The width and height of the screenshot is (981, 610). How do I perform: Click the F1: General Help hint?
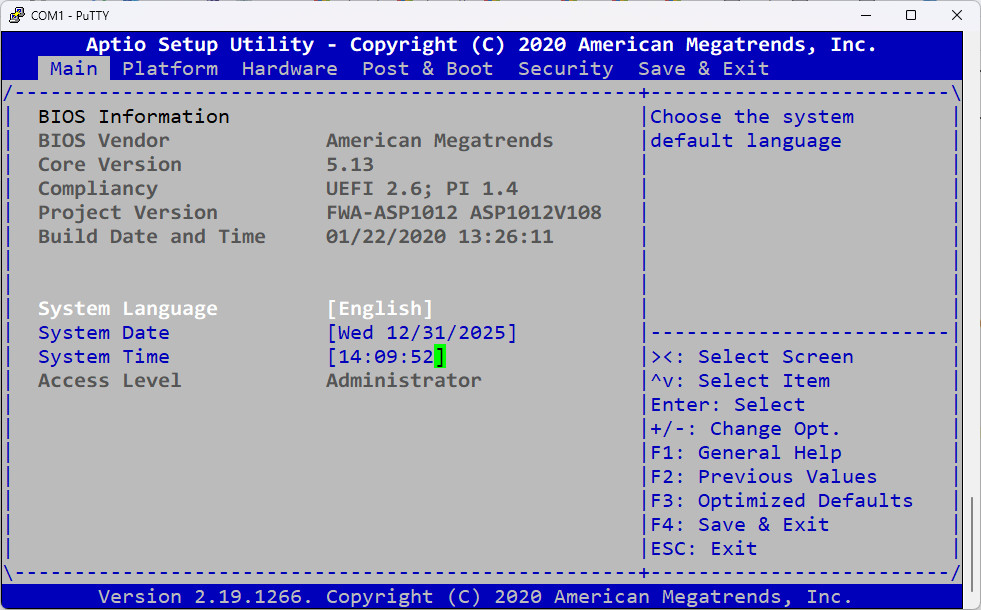[746, 452]
